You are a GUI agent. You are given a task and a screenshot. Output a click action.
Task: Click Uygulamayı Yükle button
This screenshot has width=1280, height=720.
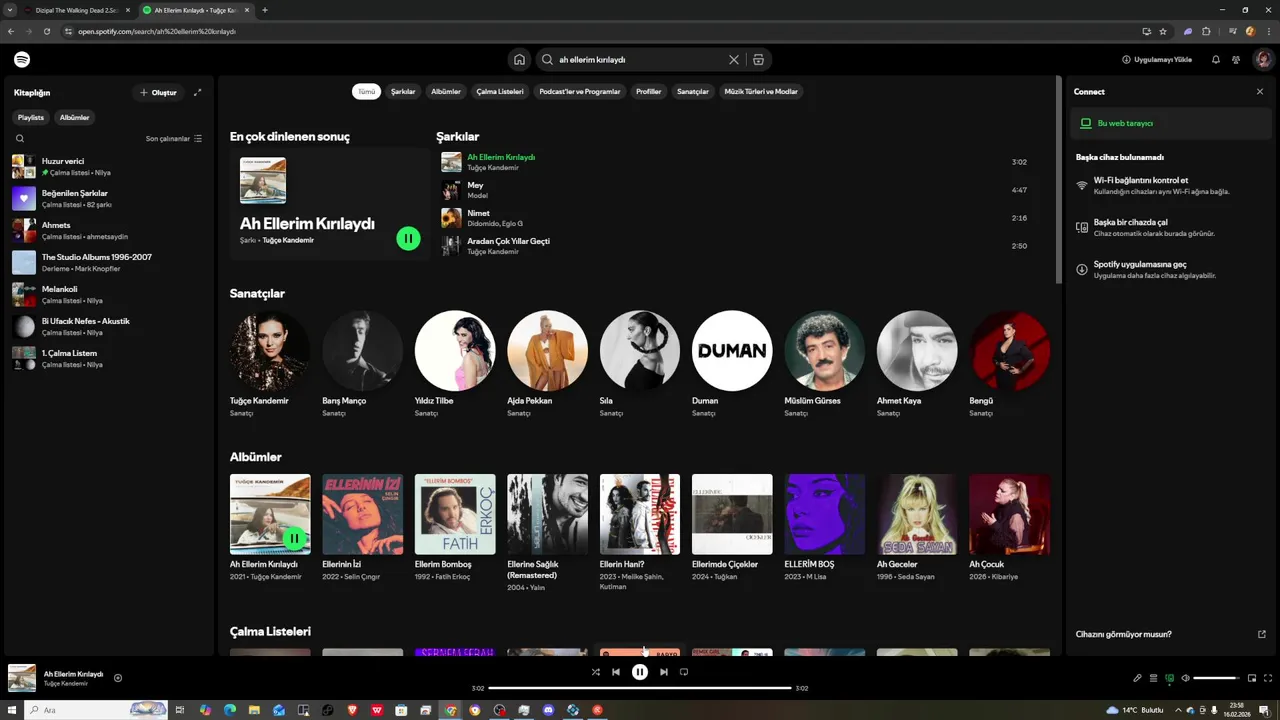pos(1157,59)
